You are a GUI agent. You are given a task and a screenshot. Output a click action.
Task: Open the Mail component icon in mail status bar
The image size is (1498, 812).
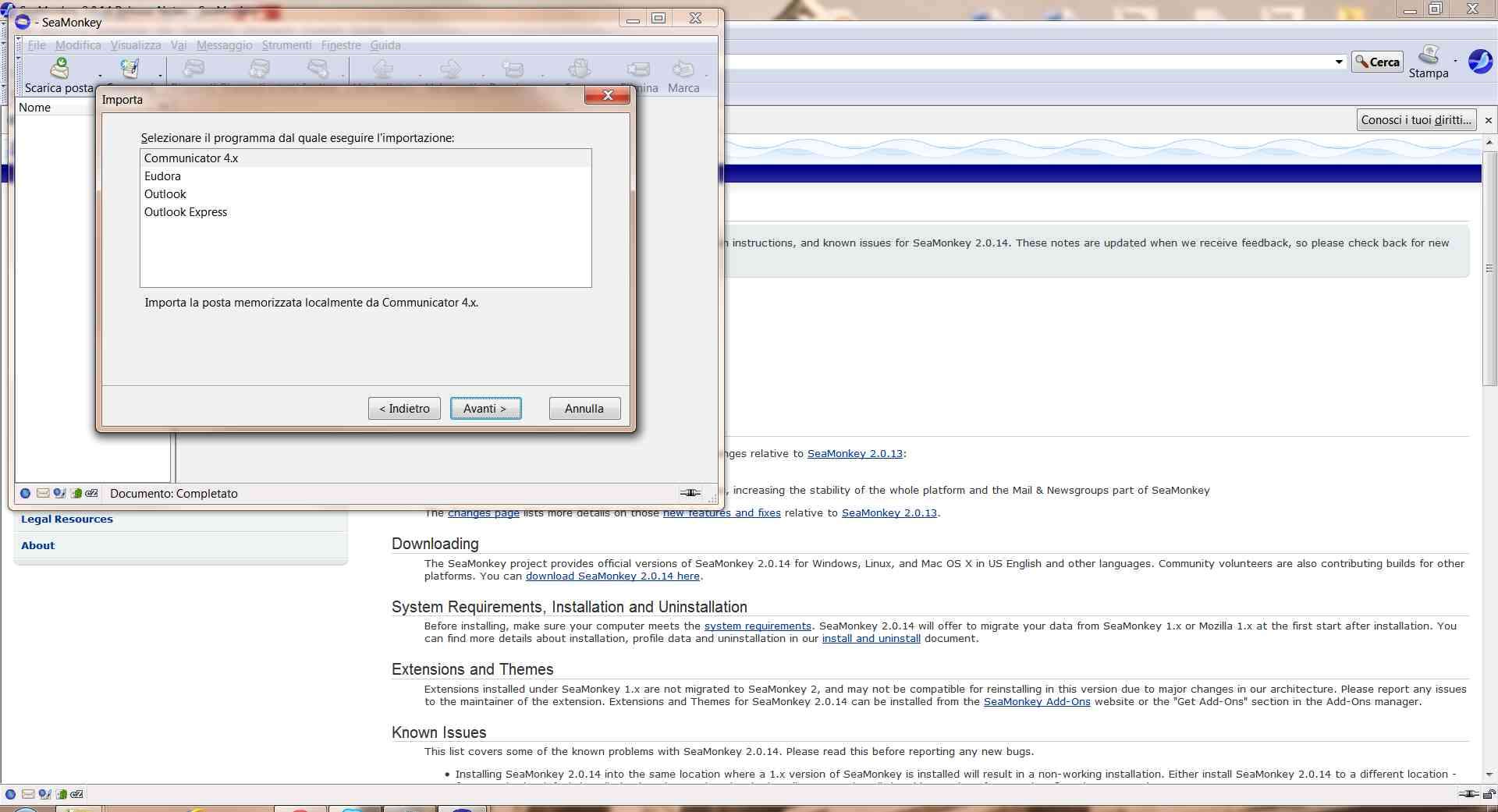(x=43, y=493)
